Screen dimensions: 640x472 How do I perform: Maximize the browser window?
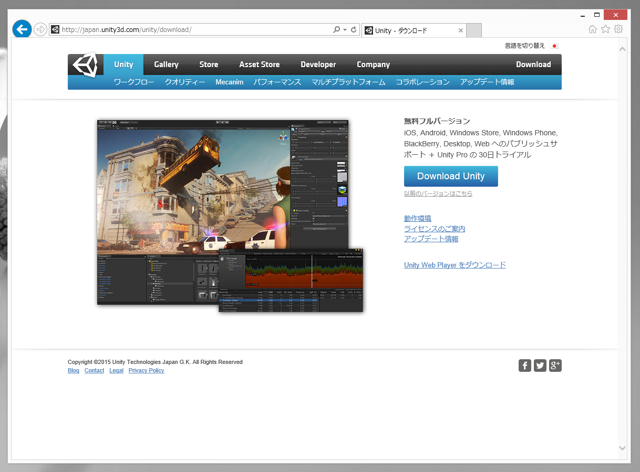[x=597, y=15]
